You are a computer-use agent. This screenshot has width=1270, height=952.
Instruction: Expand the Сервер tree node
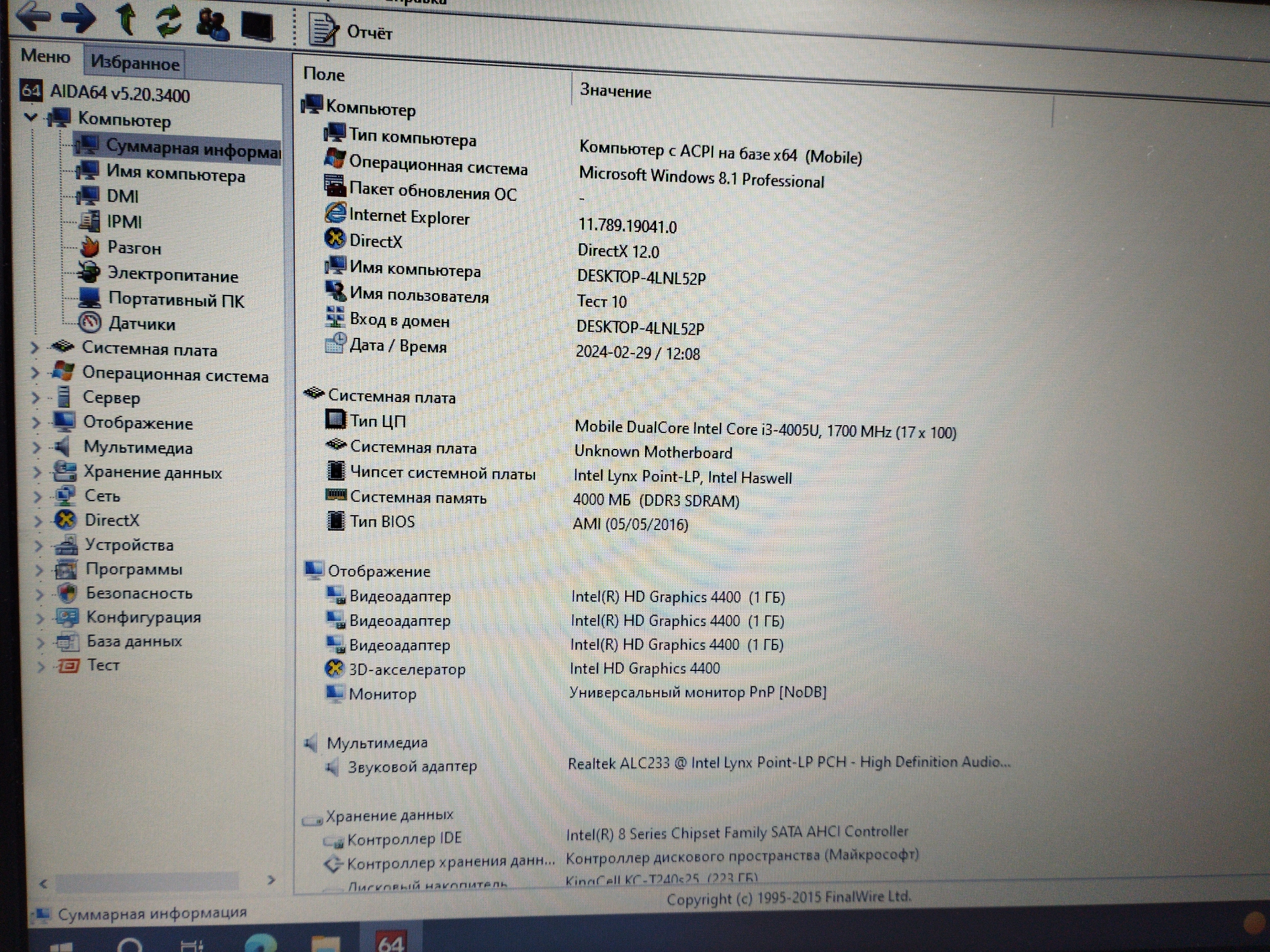point(36,398)
